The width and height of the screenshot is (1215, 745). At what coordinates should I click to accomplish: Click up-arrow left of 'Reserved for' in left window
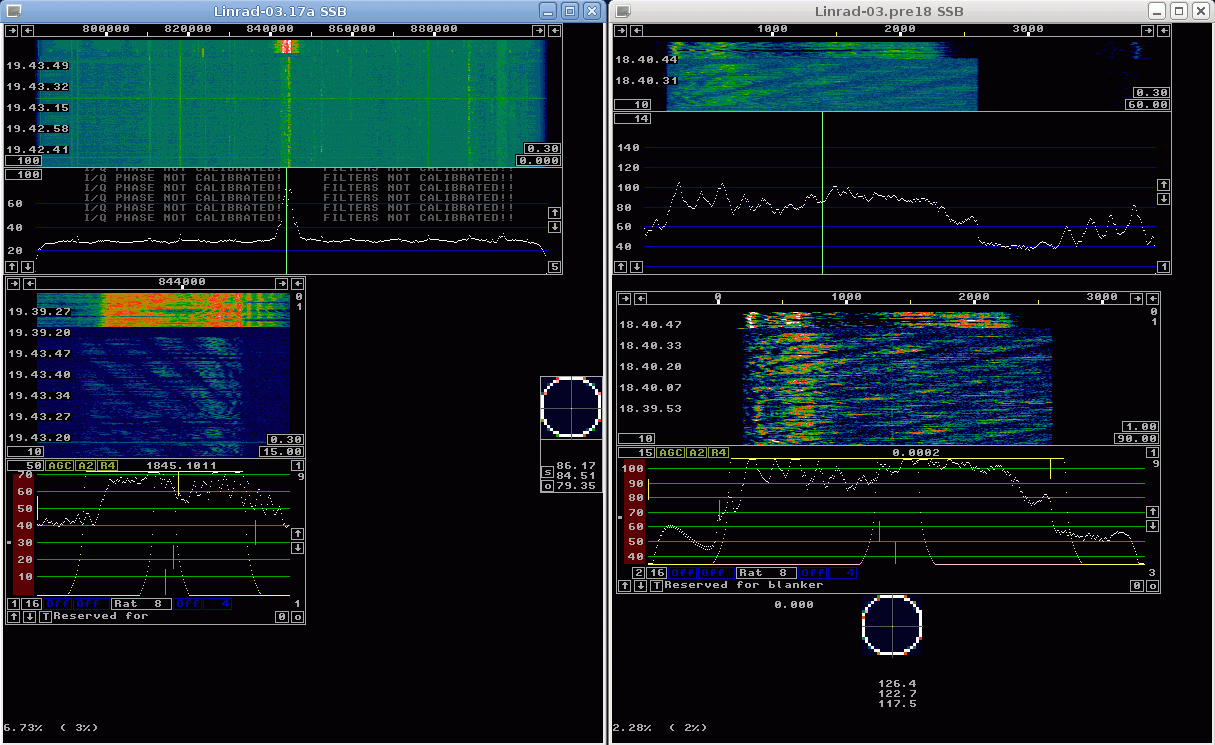[13, 616]
